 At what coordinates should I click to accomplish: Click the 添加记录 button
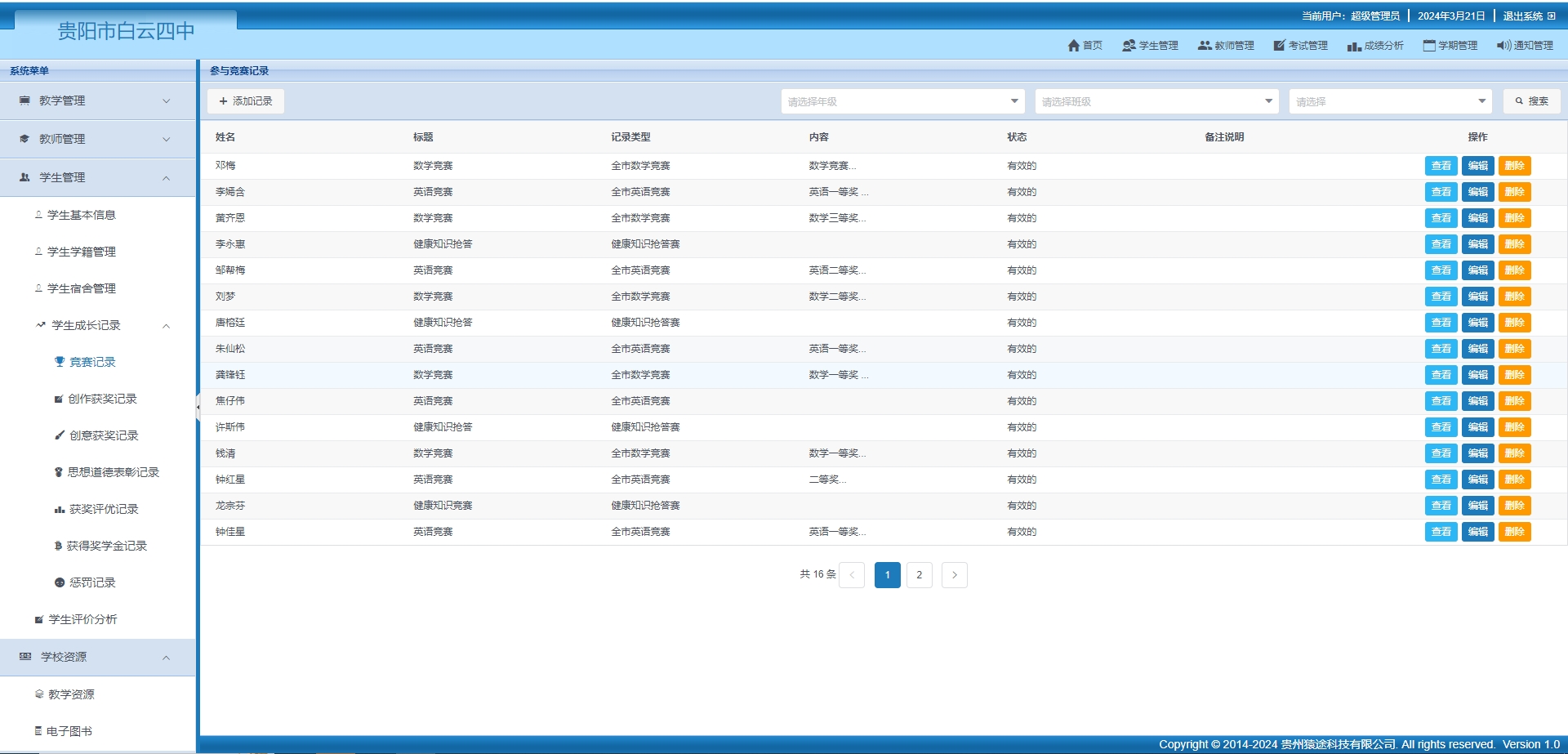coord(246,101)
